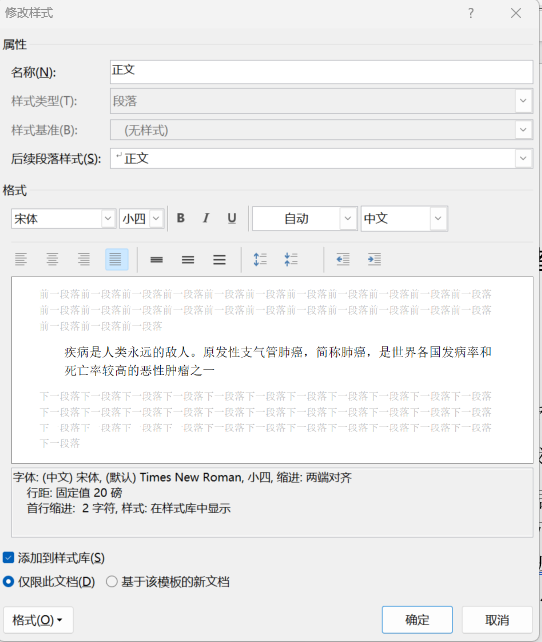Set right text alignment
Image resolution: width=542 pixels, height=642 pixels.
[84, 259]
